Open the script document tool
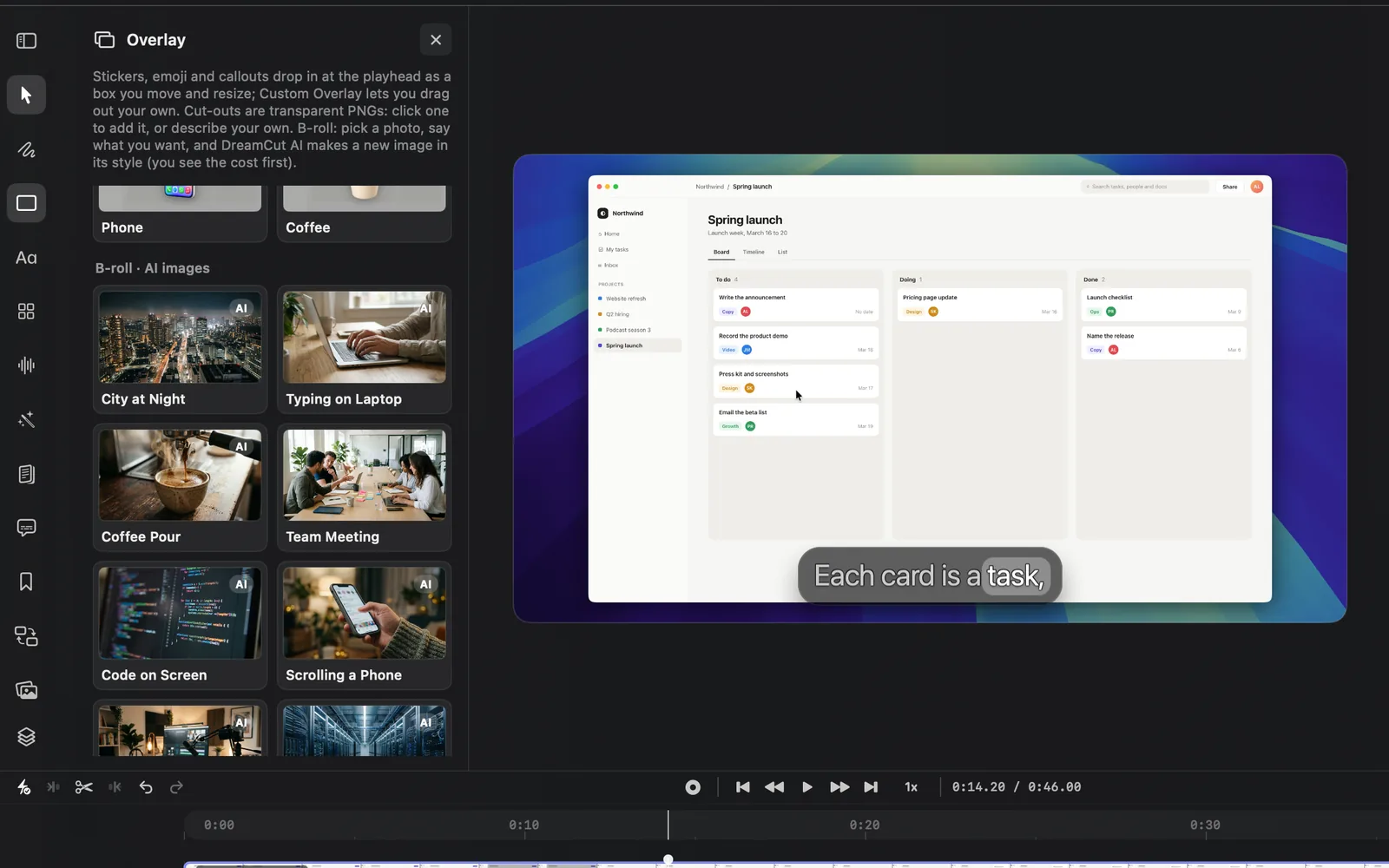Image resolution: width=1389 pixels, height=868 pixels. tap(26, 474)
